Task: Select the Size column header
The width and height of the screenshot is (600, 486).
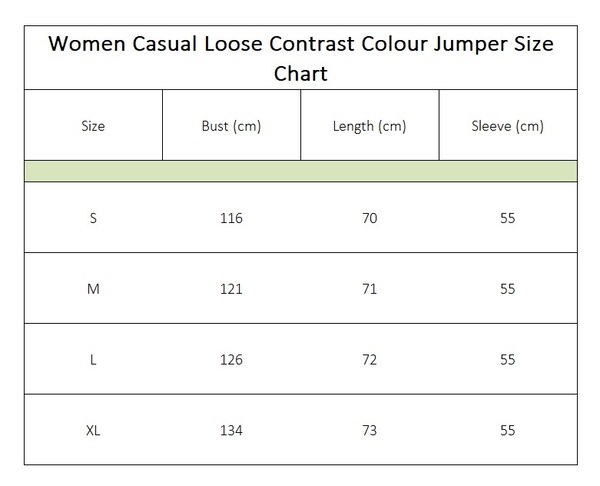Action: 93,126
